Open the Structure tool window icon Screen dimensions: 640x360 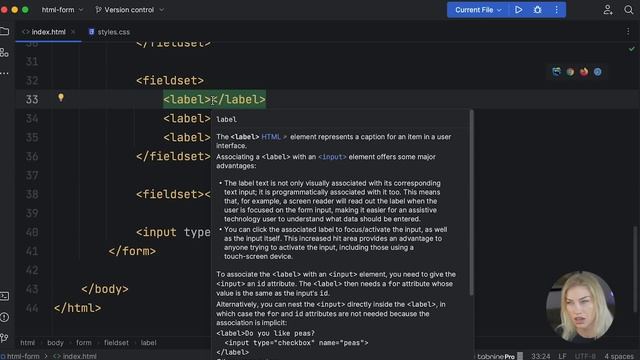[x=4, y=52]
